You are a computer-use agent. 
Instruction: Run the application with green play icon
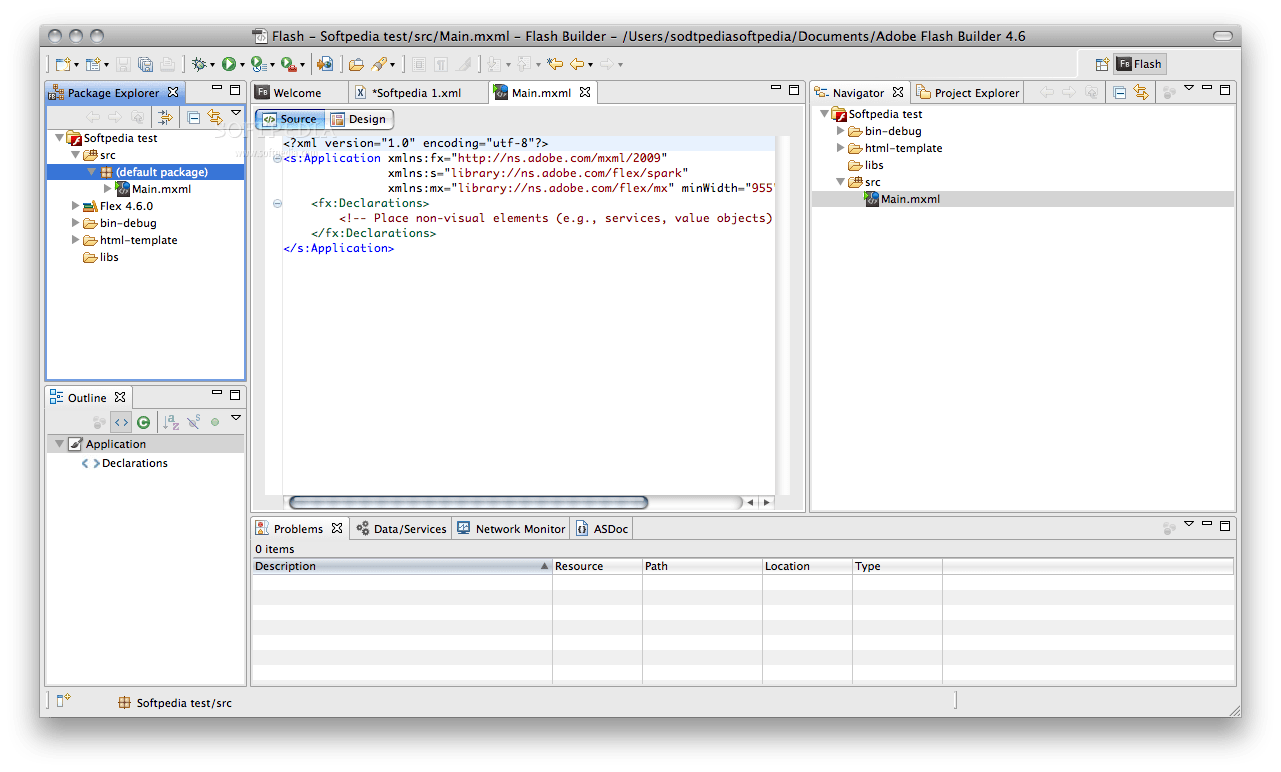coord(229,64)
